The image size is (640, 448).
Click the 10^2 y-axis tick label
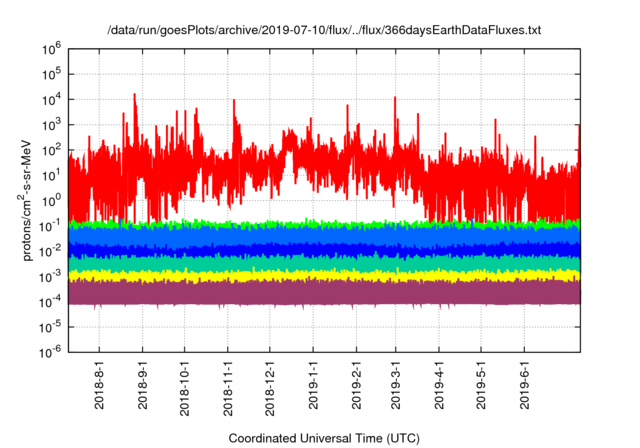(x=51, y=151)
